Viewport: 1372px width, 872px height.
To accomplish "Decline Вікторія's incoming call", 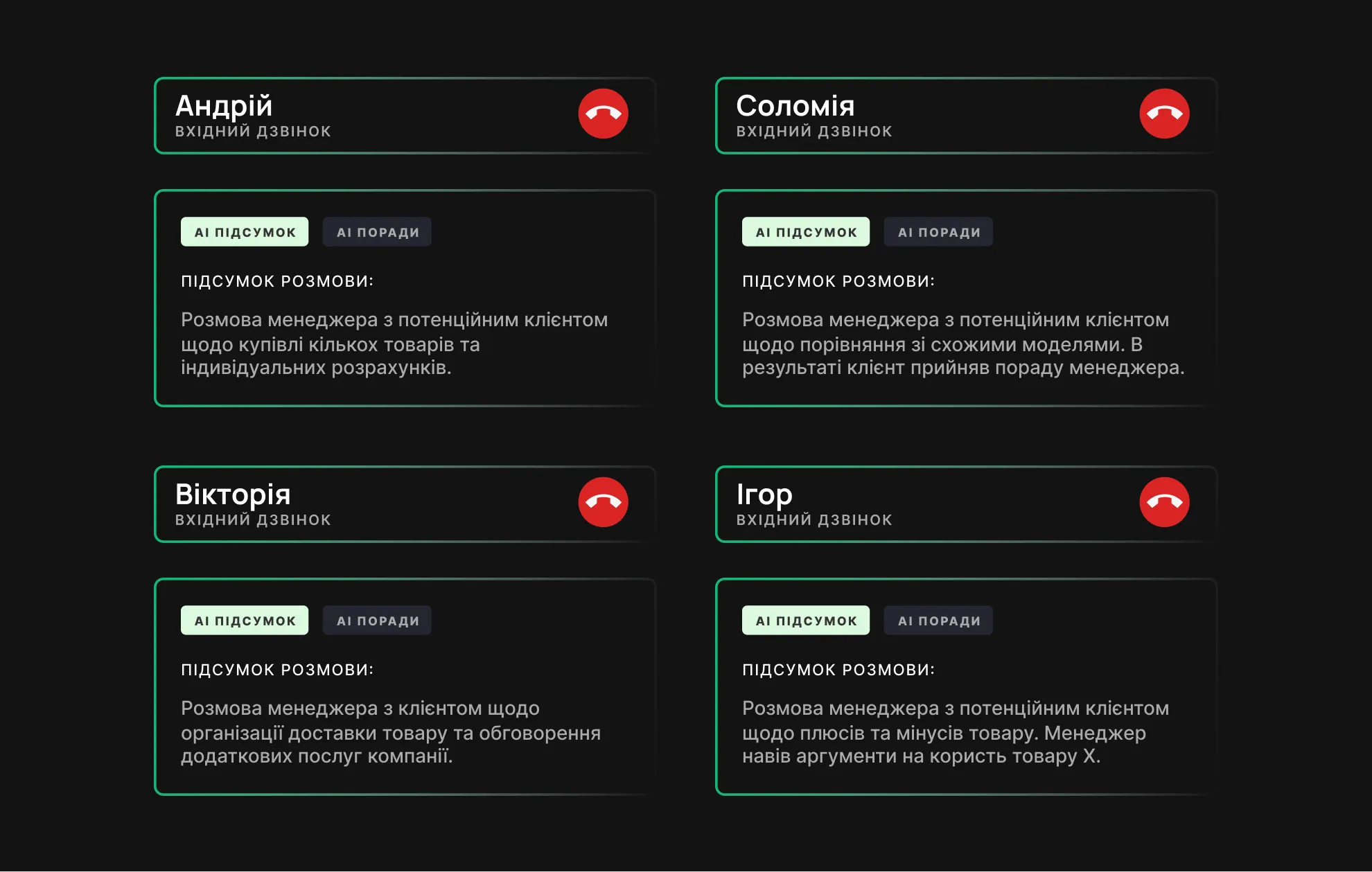I will 603,502.
